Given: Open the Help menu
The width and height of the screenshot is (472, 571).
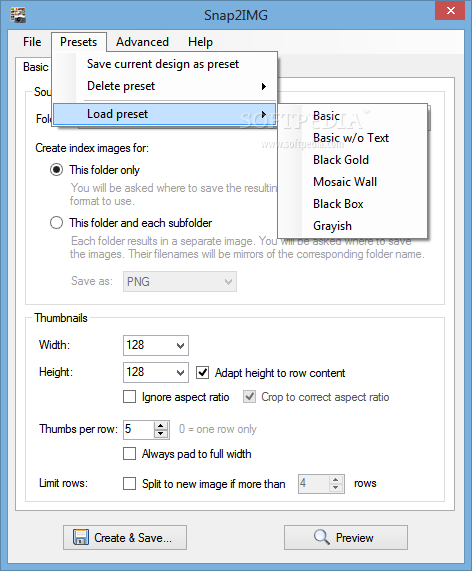Looking at the screenshot, I should pyautogui.click(x=200, y=42).
